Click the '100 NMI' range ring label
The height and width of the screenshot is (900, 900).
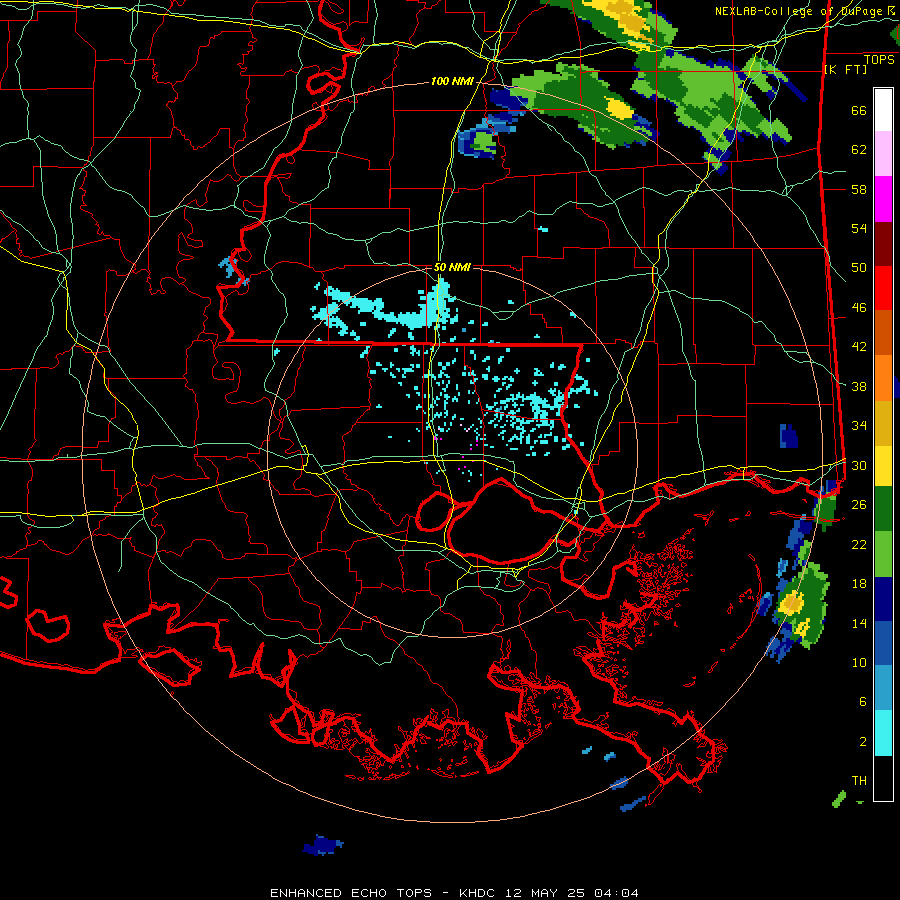tap(452, 82)
